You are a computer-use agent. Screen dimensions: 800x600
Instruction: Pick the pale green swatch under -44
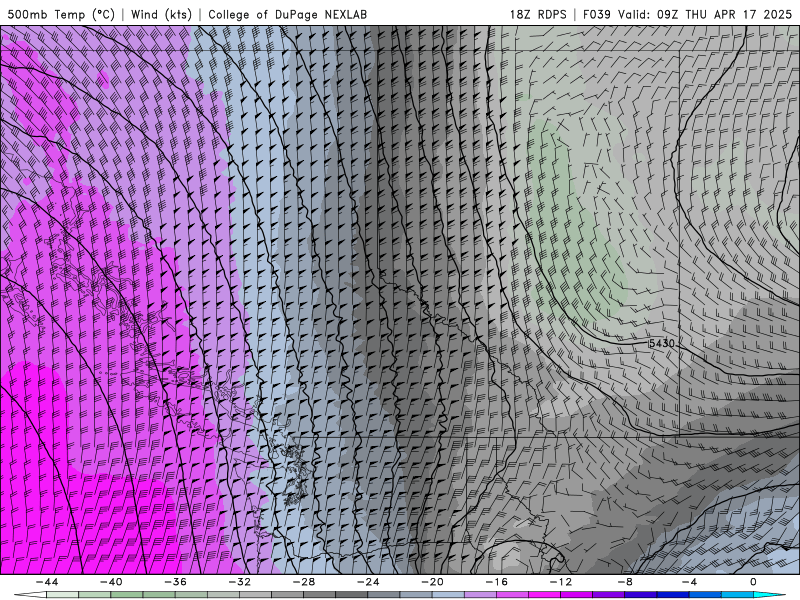coord(62,595)
